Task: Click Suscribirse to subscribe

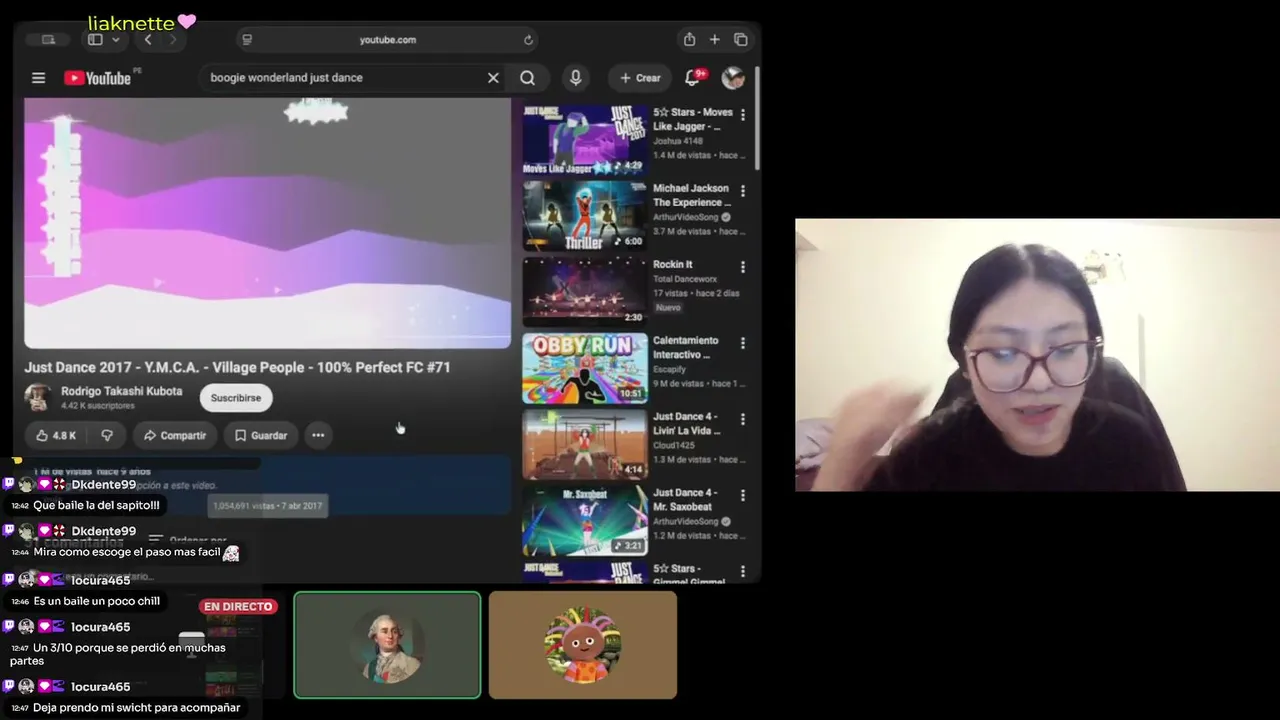Action: (x=236, y=398)
